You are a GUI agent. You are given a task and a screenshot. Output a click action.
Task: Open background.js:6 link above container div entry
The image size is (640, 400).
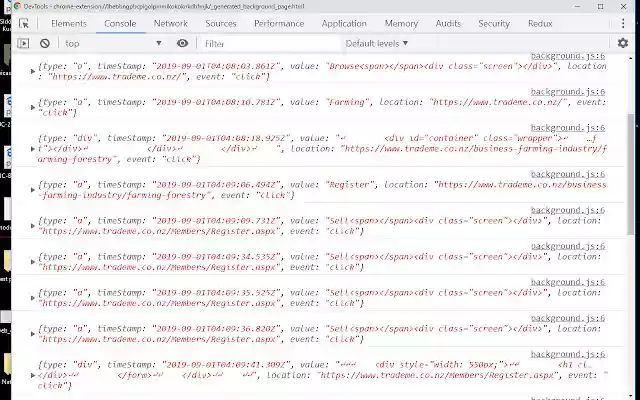tap(568, 128)
